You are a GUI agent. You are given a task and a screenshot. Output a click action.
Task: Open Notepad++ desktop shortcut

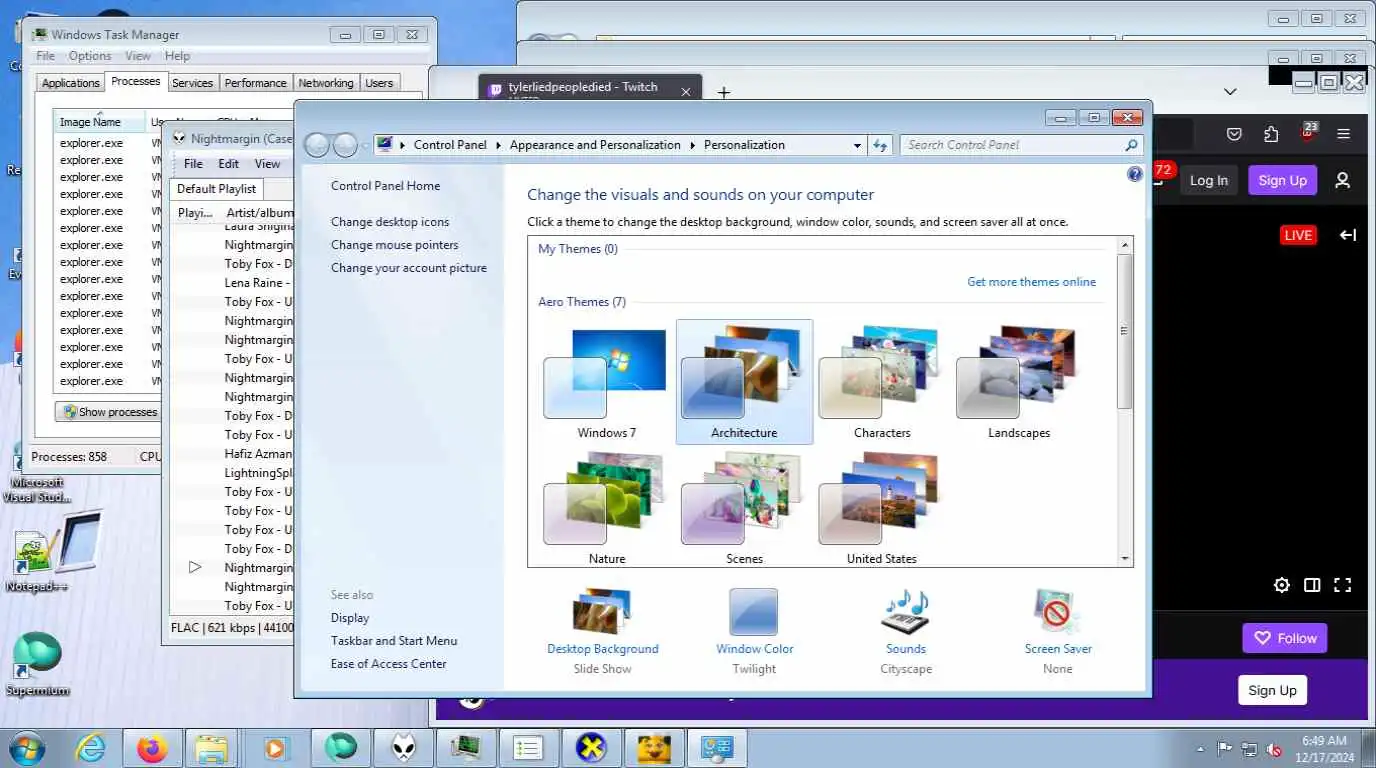[x=35, y=558]
